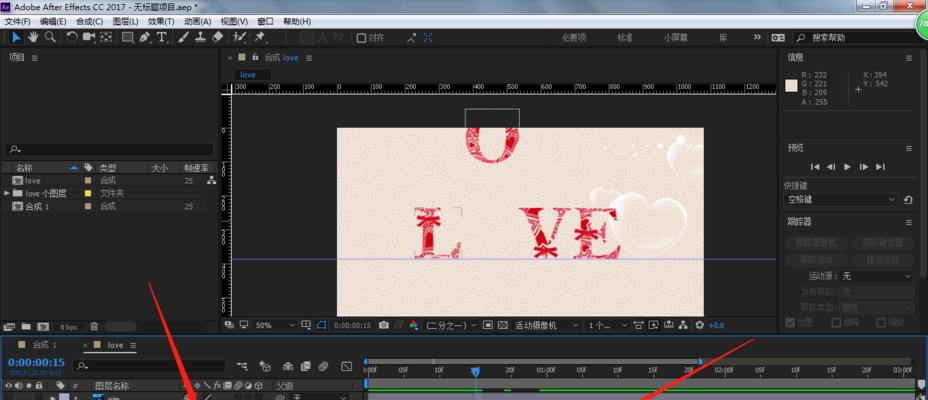Image resolution: width=928 pixels, height=400 pixels.
Task: Click the interpret footage icon in Project panel
Action: point(8,326)
